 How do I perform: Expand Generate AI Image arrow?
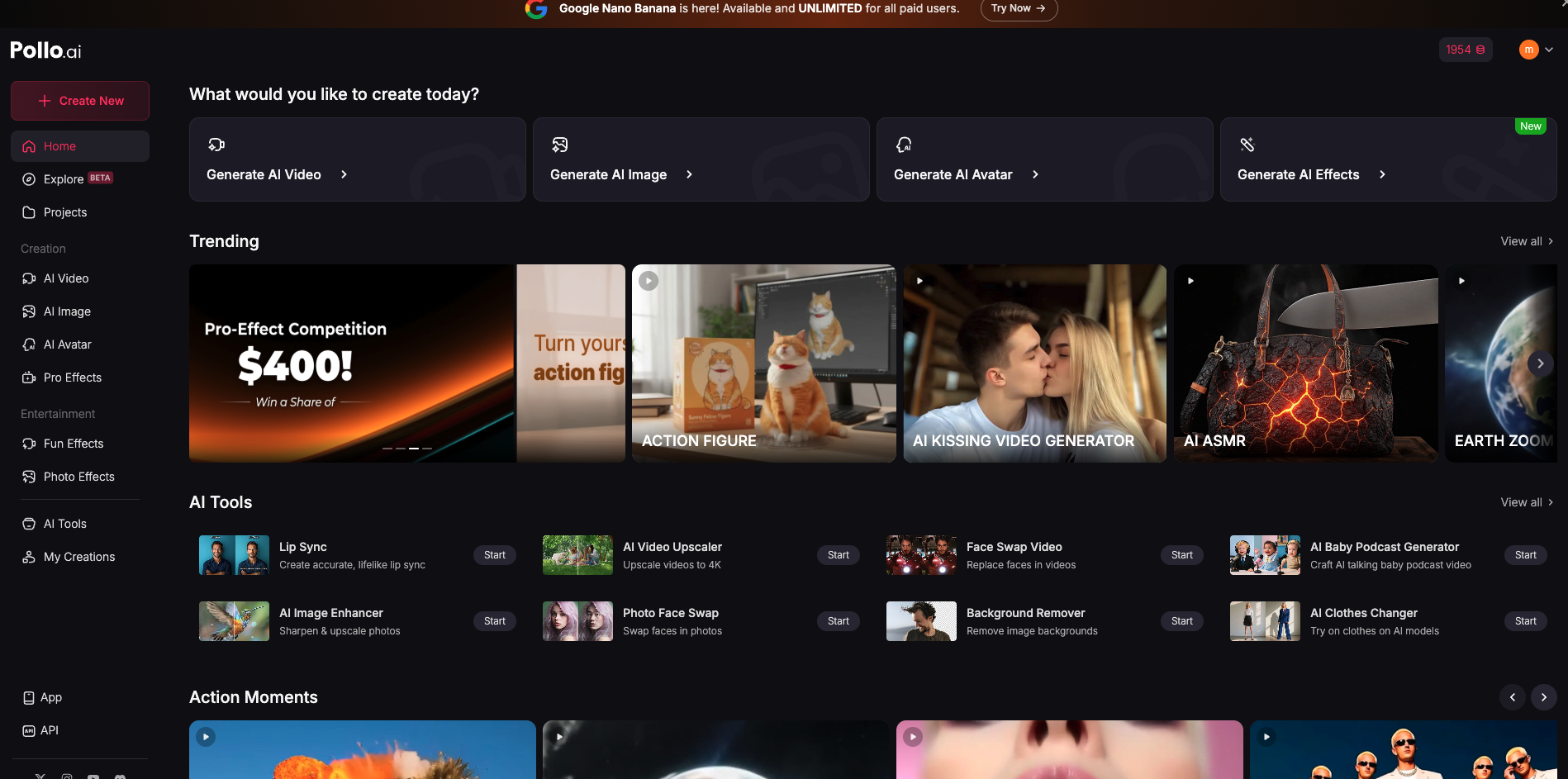coord(689,174)
